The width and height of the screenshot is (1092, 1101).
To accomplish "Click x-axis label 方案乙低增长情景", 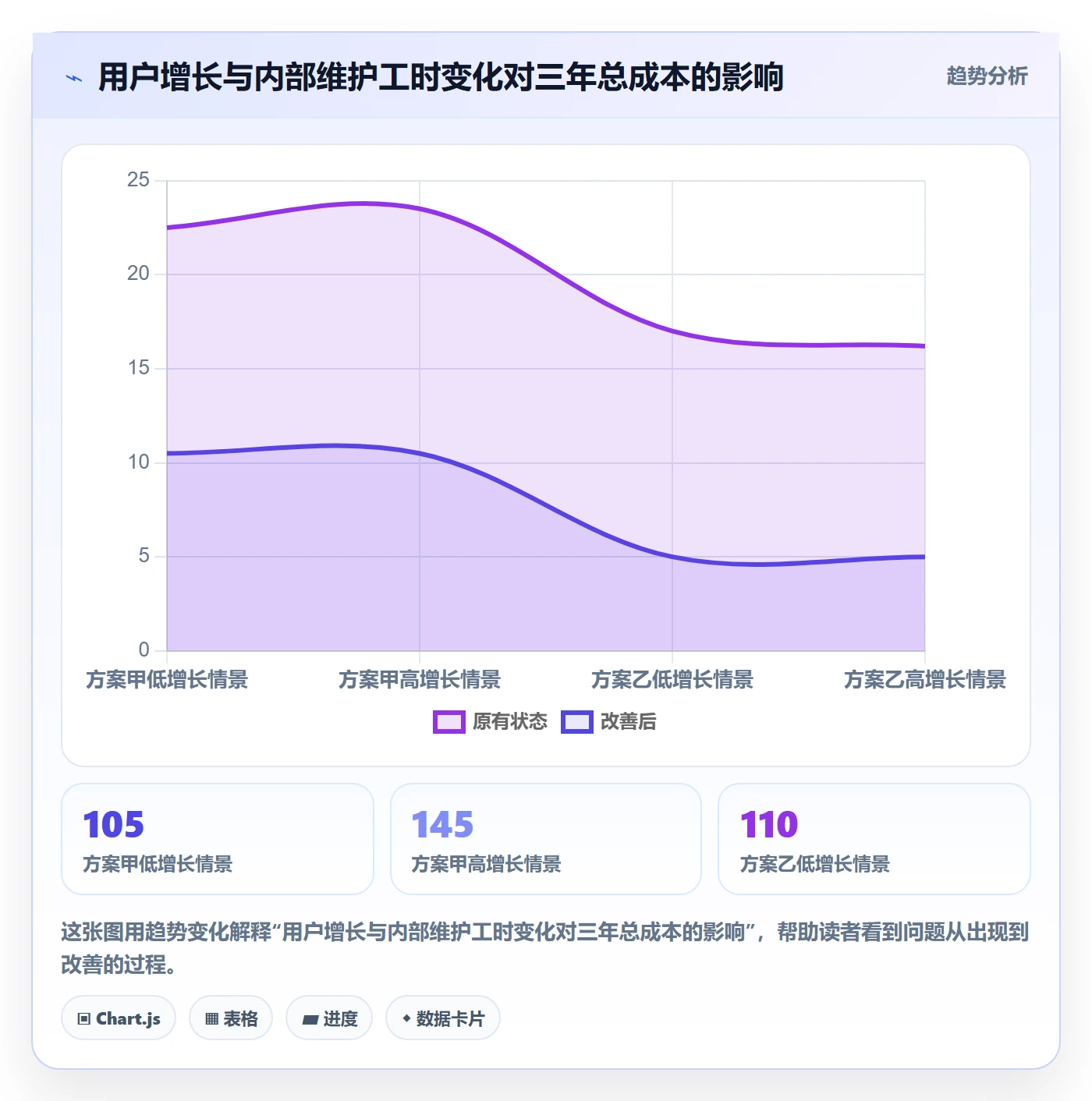I will [x=672, y=680].
